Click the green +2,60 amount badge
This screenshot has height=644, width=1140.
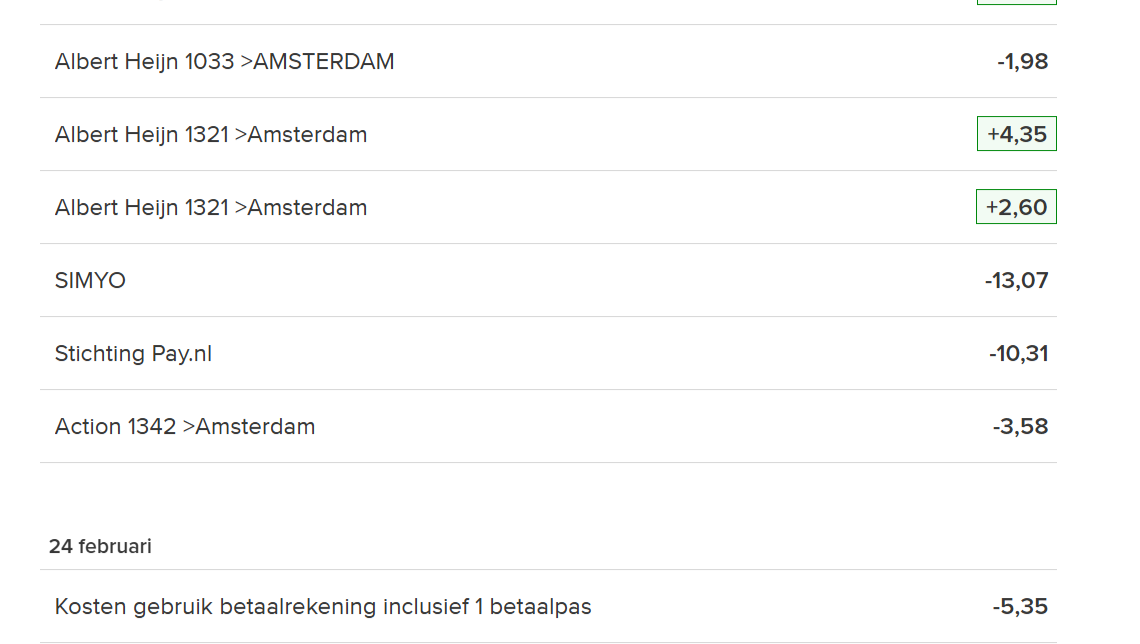click(x=1016, y=207)
